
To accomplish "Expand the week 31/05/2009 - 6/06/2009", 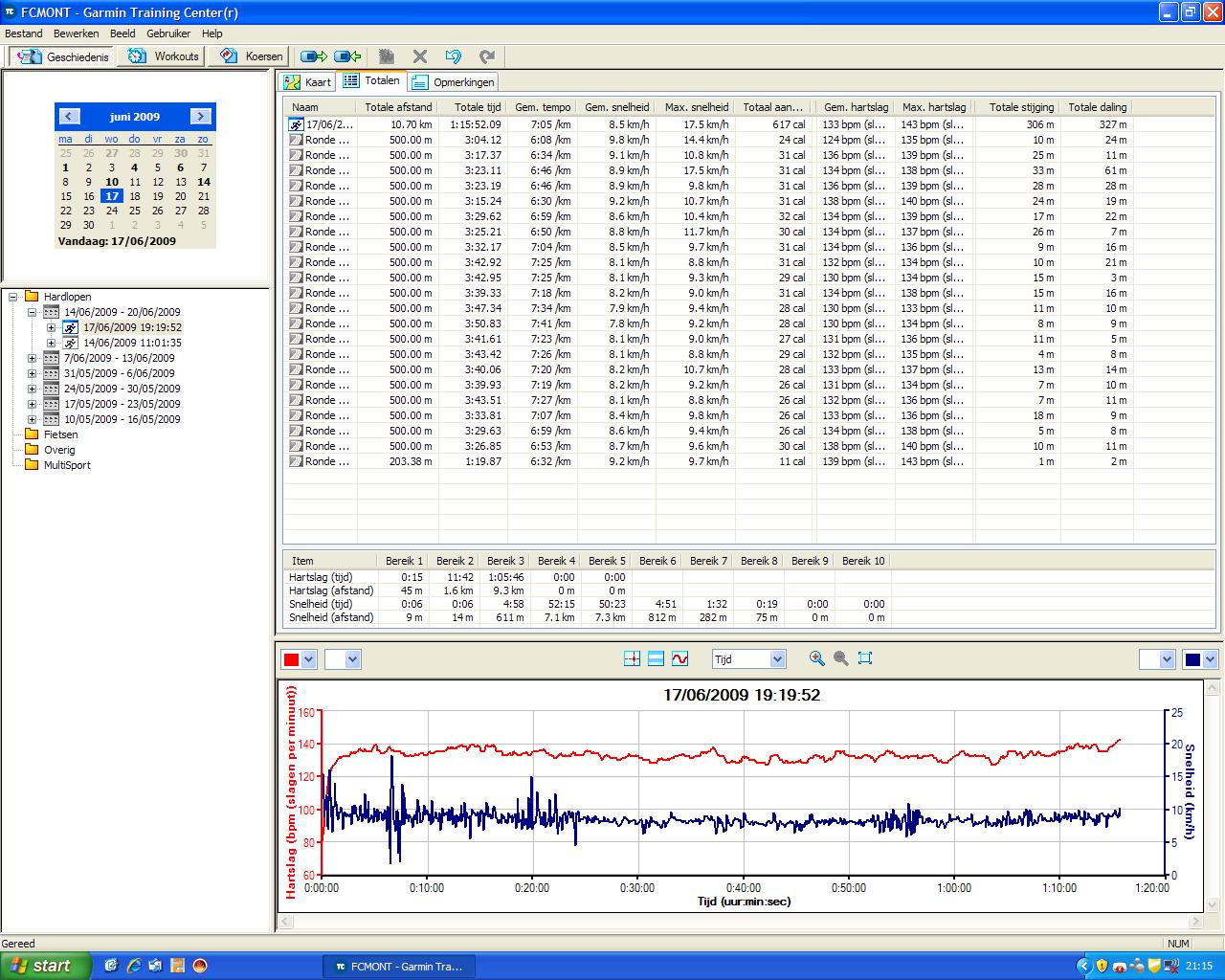I will 33,373.
